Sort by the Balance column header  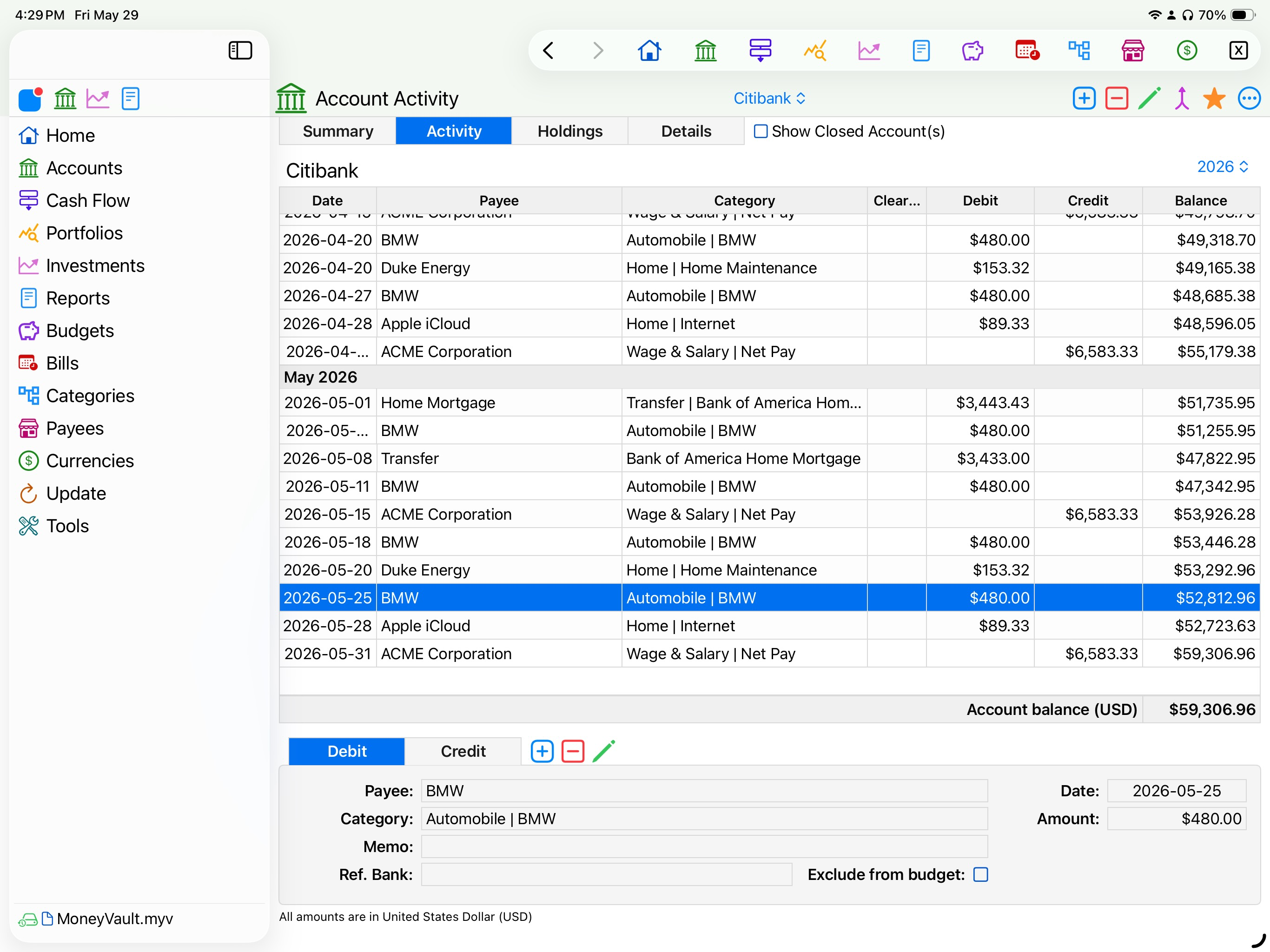(1201, 200)
